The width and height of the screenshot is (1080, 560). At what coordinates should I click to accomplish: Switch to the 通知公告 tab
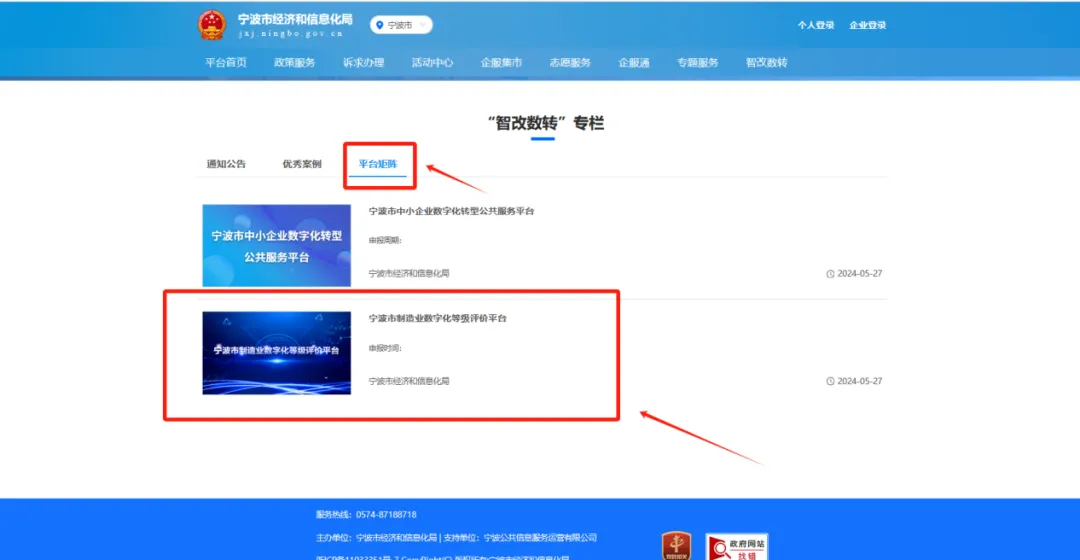[226, 164]
